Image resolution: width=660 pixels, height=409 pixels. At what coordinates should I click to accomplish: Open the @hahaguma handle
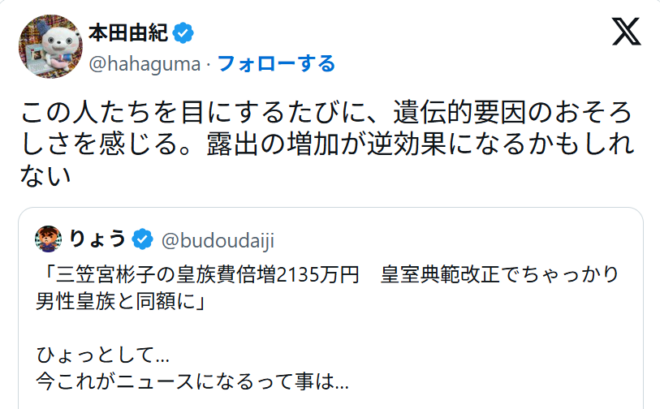pos(145,64)
